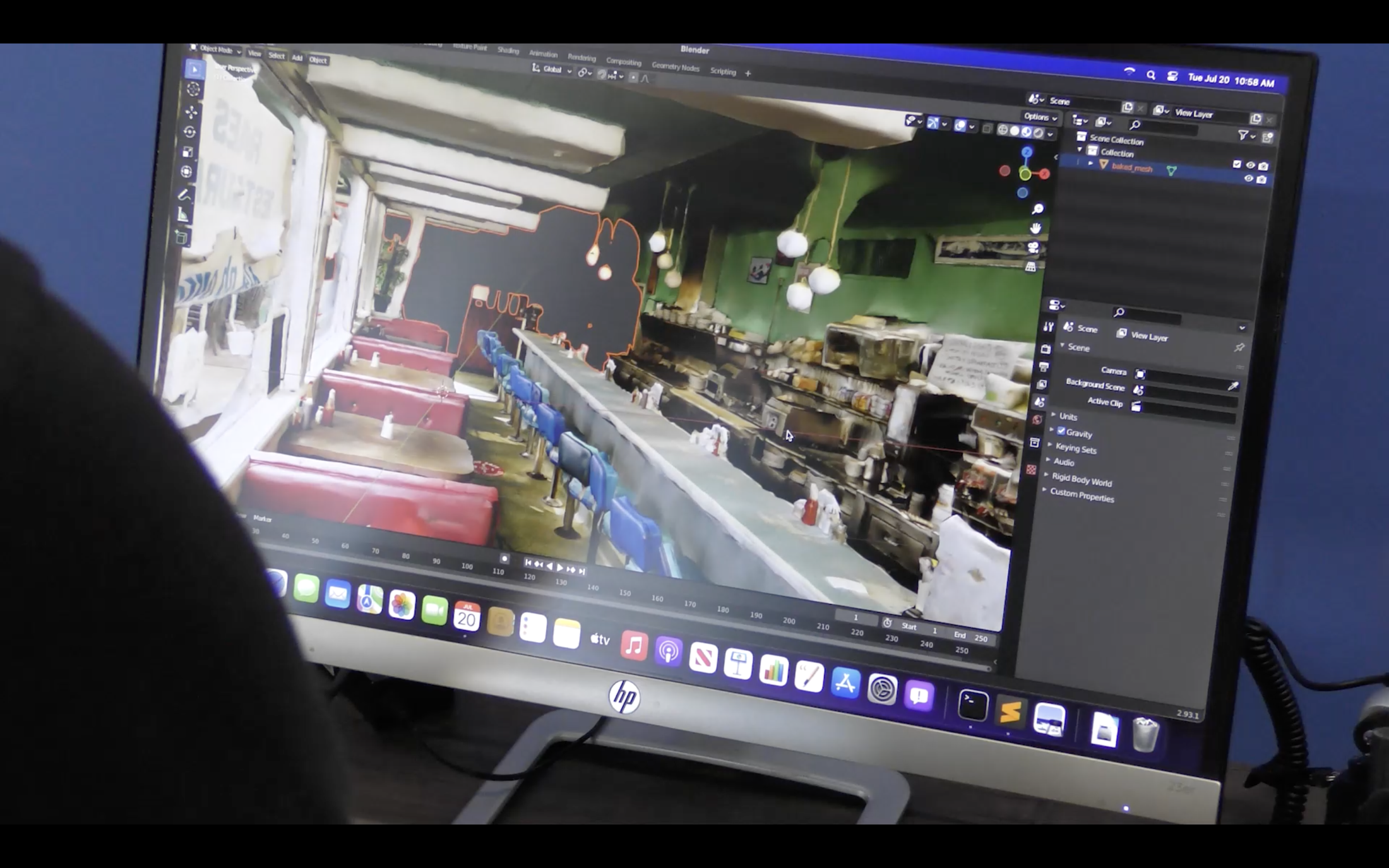1389x868 pixels.
Task: Switch to Rendered viewport shading
Action: (x=1039, y=133)
